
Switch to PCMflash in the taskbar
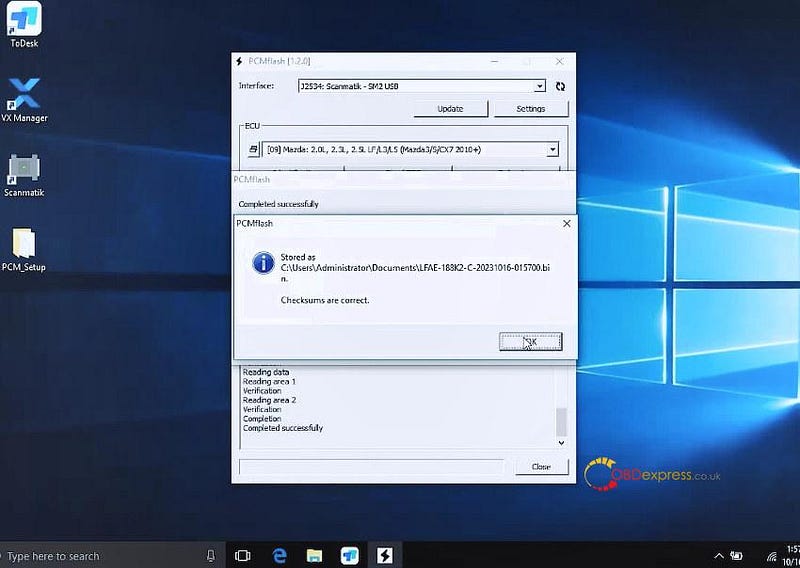tap(385, 556)
